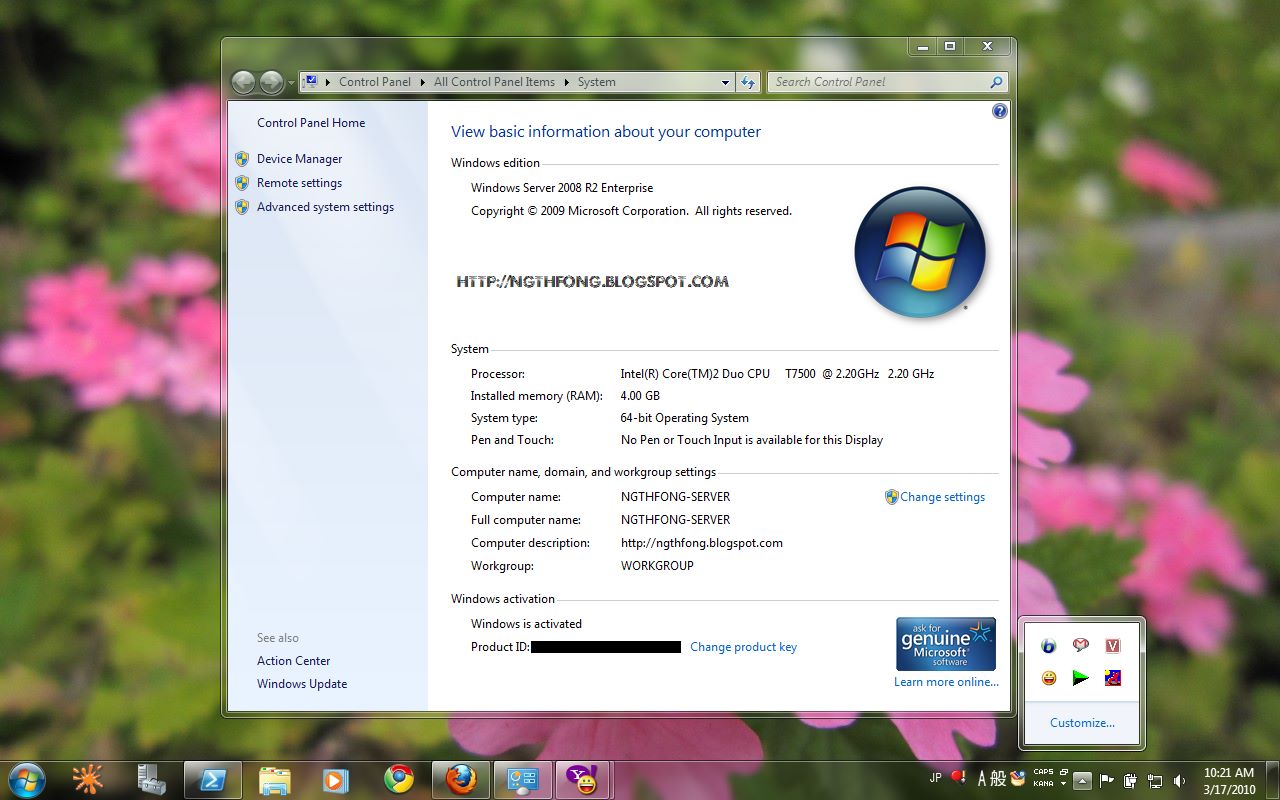
Task: Click the address bar refresh icon
Action: [x=748, y=82]
